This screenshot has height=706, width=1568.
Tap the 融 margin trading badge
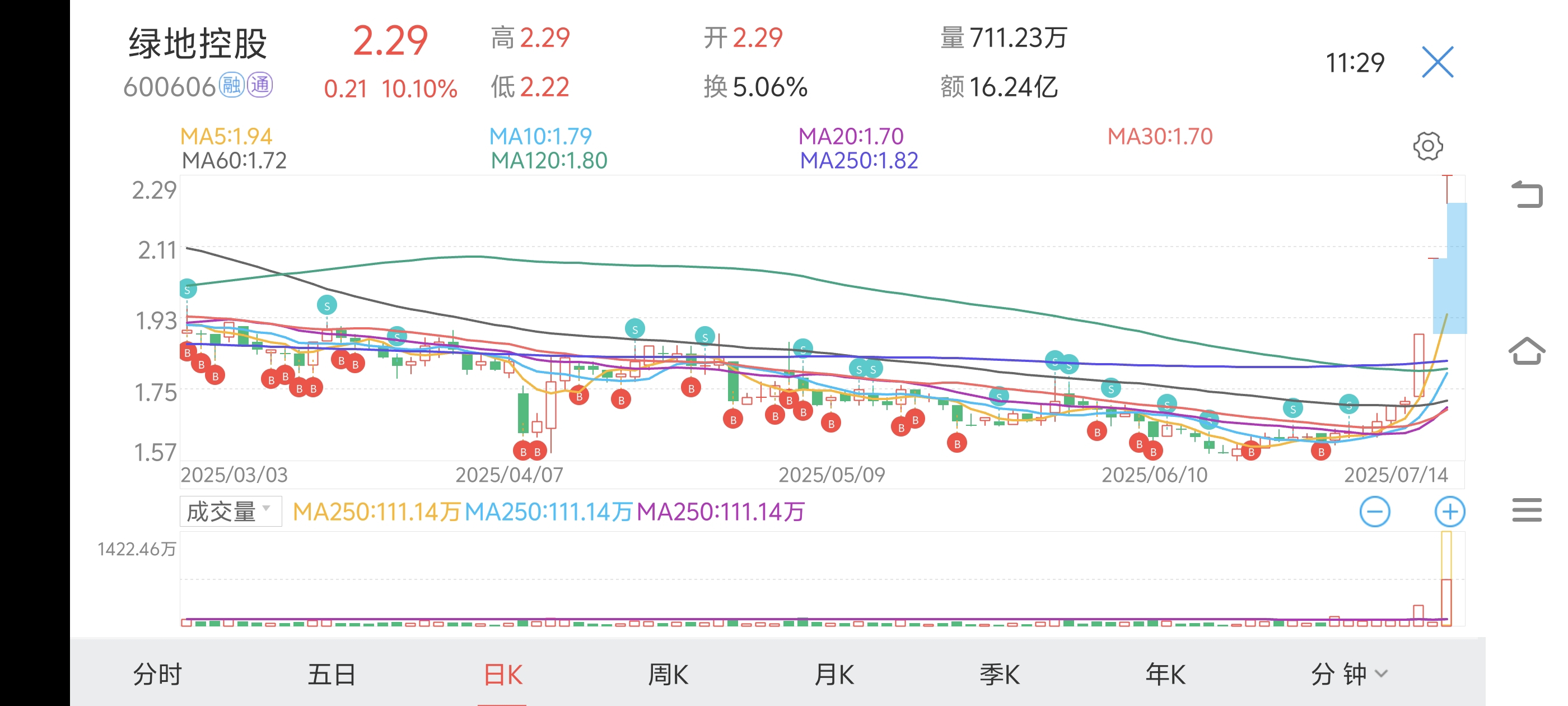[x=231, y=85]
